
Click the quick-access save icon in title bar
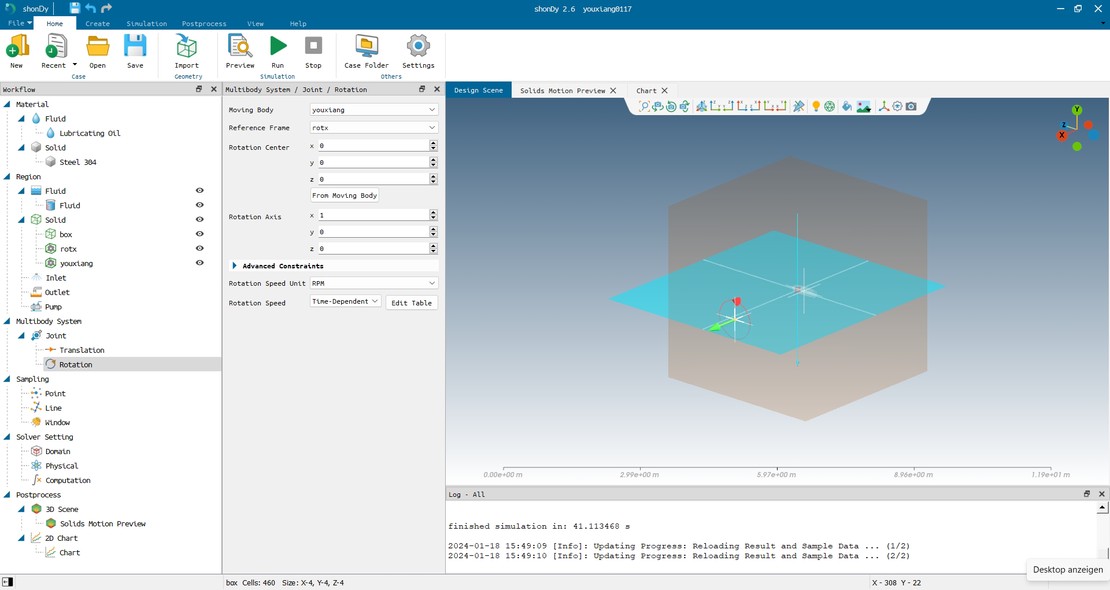(x=75, y=8)
